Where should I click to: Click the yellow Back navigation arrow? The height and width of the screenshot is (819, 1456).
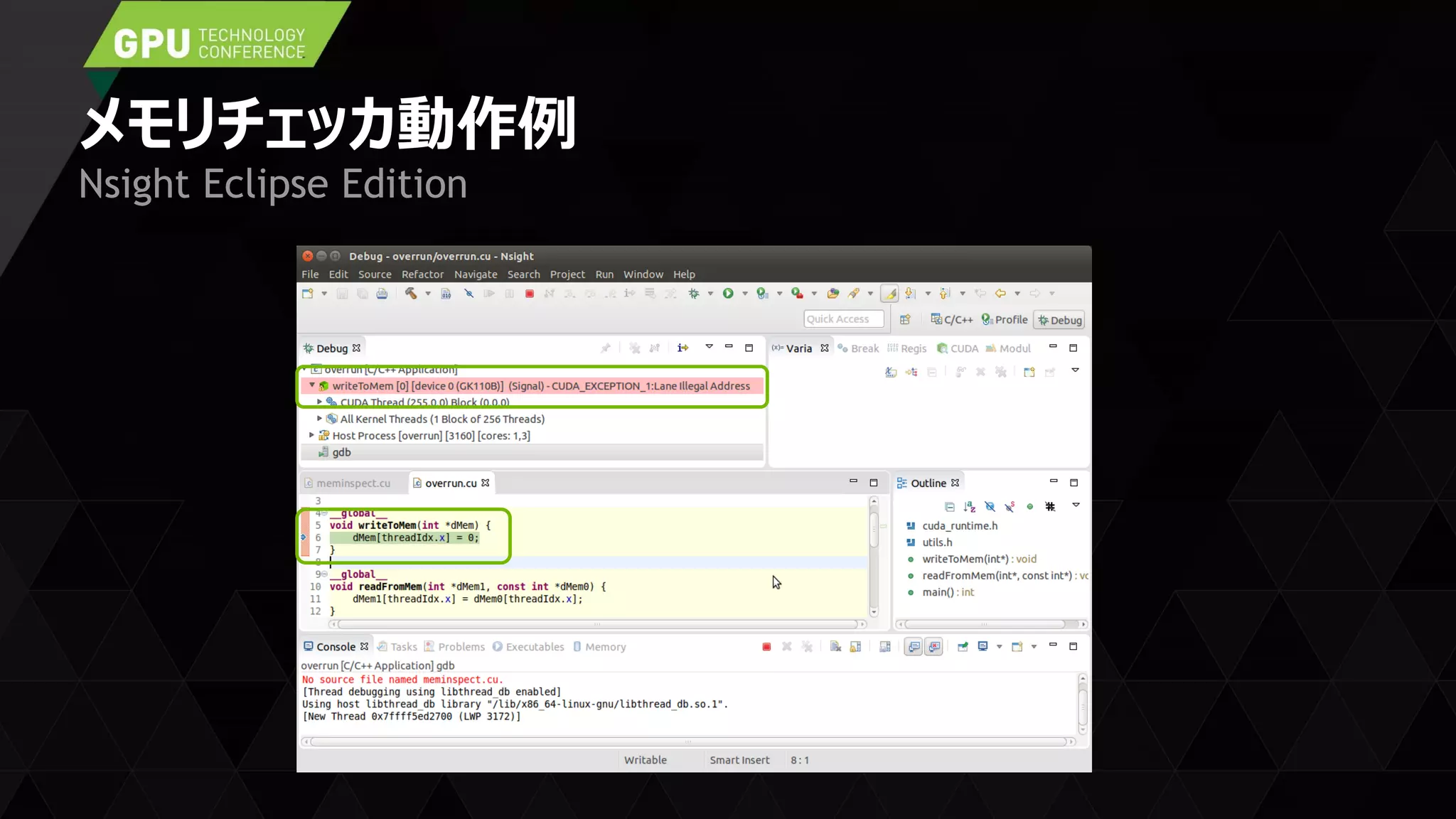[1000, 294]
